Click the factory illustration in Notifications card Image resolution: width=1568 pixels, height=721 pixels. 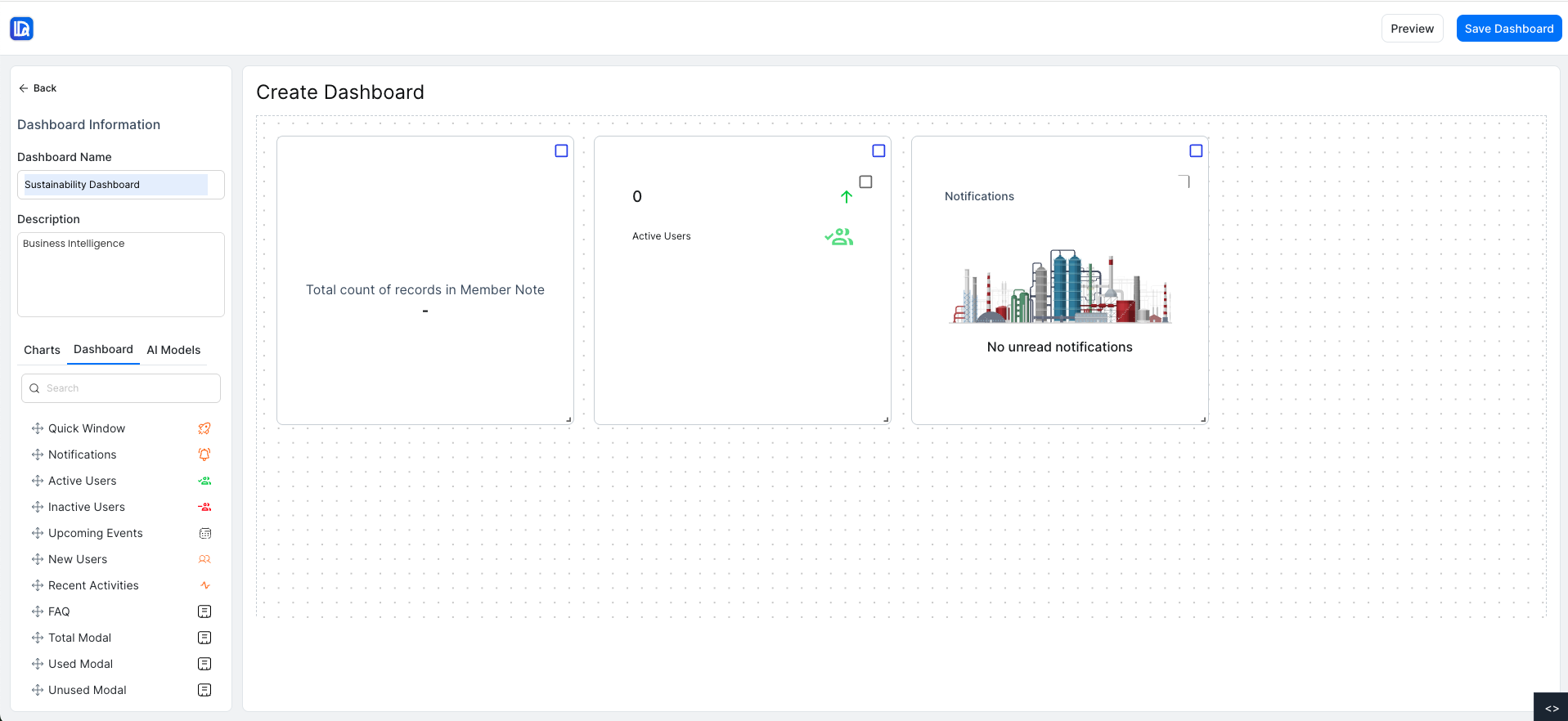[x=1060, y=286]
